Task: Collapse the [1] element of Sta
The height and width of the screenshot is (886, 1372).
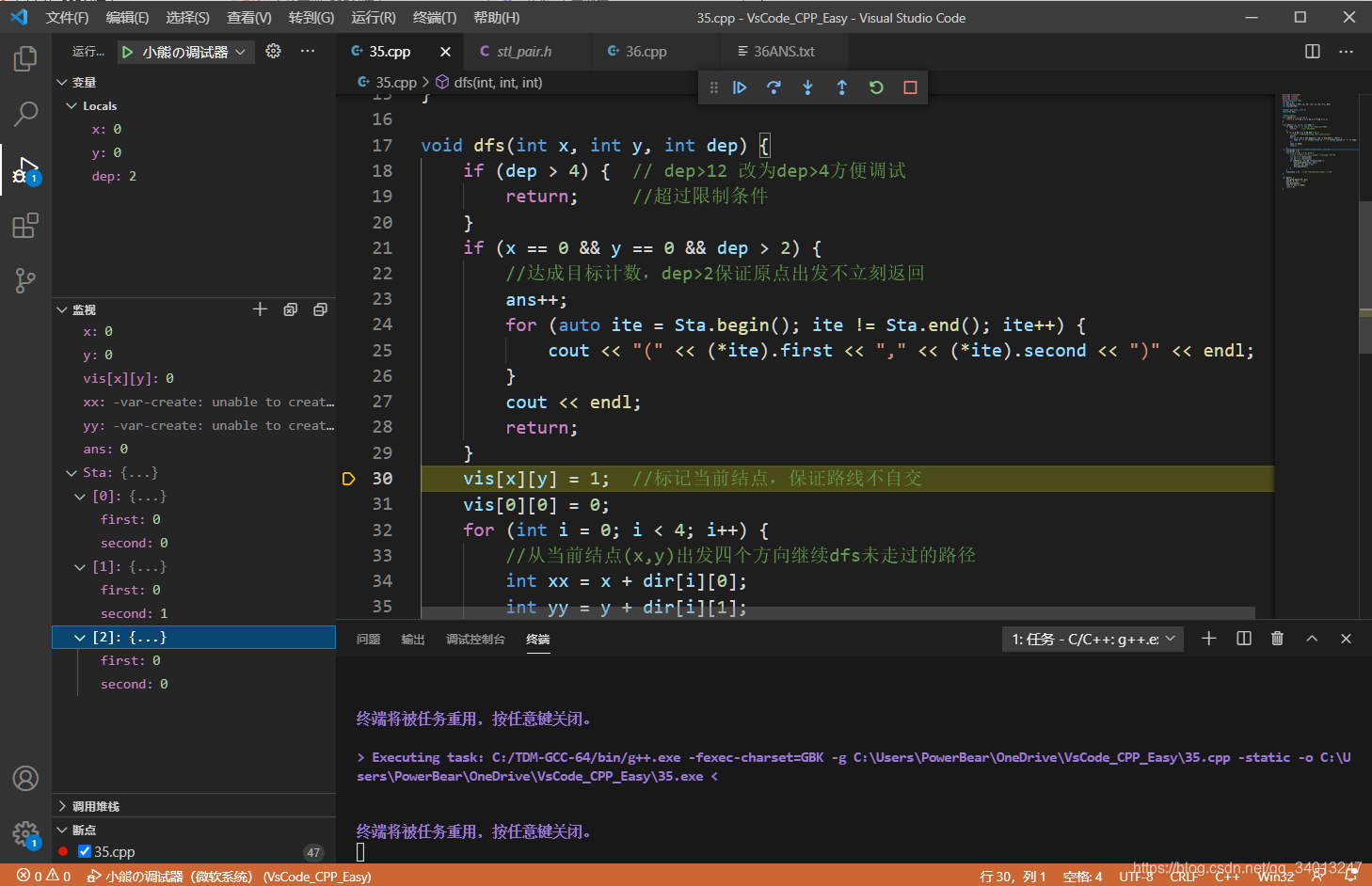Action: (x=80, y=567)
